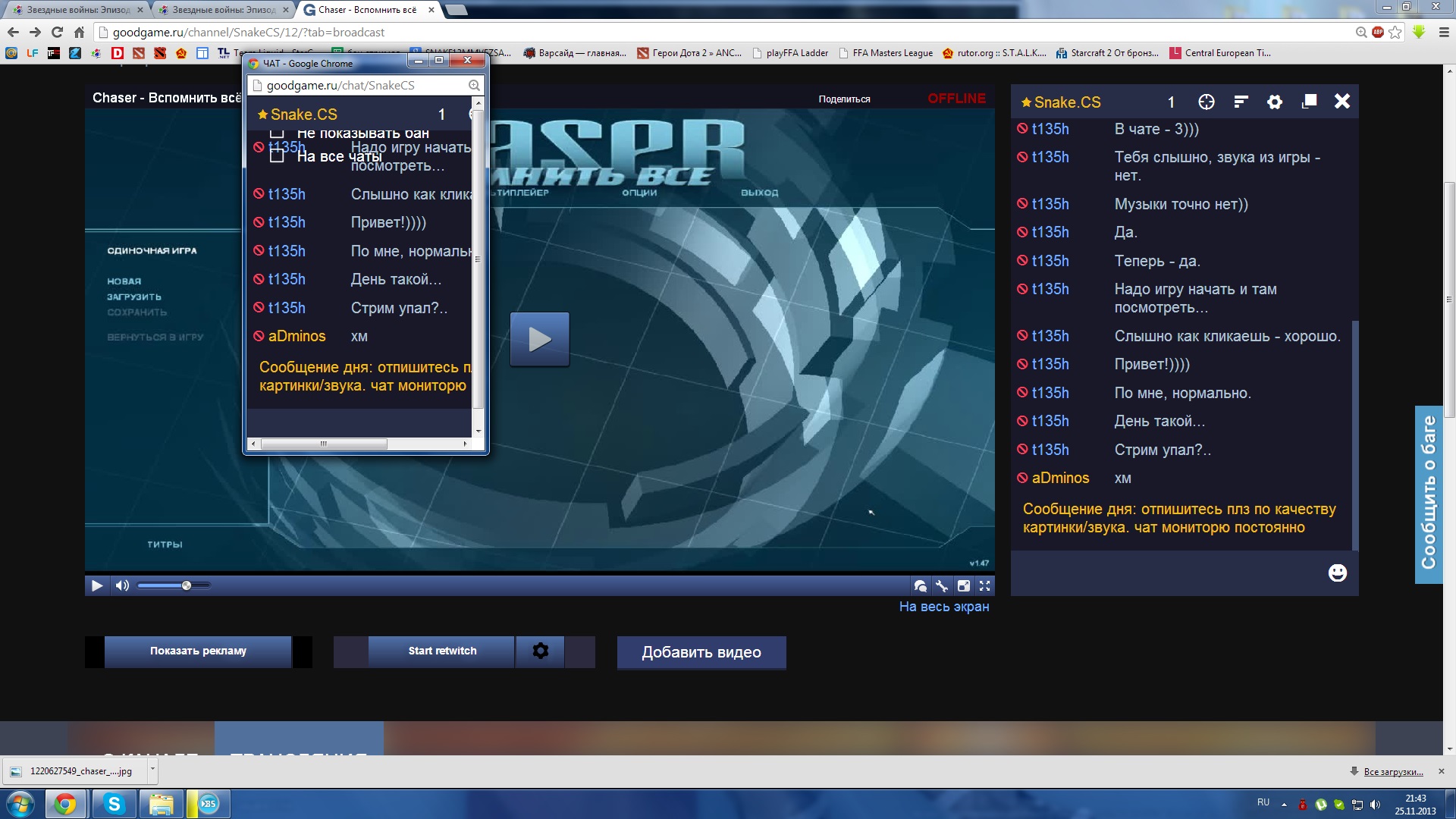
Task: Pop out chat into separate window icon
Action: coord(1309,102)
